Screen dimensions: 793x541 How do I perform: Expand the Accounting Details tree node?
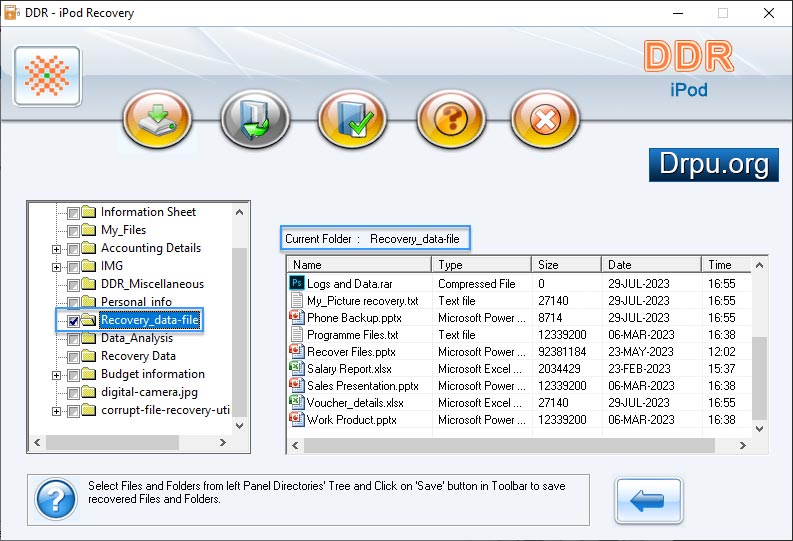point(57,249)
